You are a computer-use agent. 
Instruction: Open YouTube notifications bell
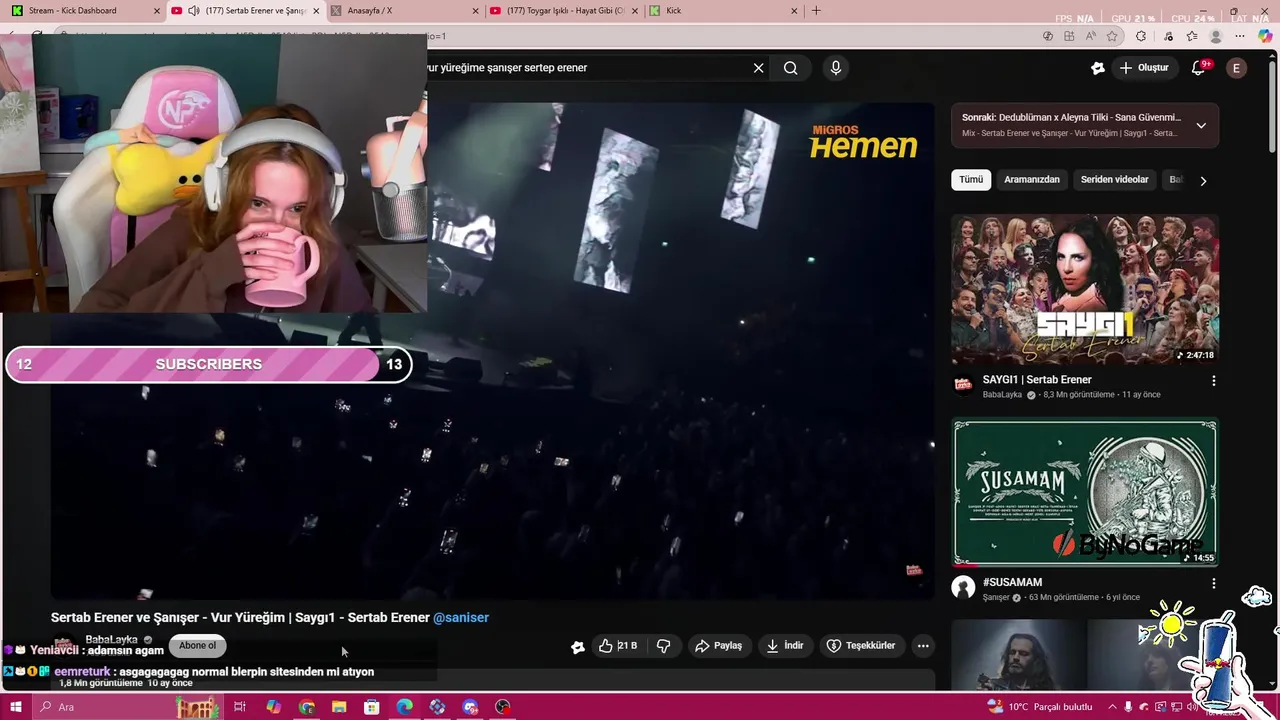(1200, 68)
